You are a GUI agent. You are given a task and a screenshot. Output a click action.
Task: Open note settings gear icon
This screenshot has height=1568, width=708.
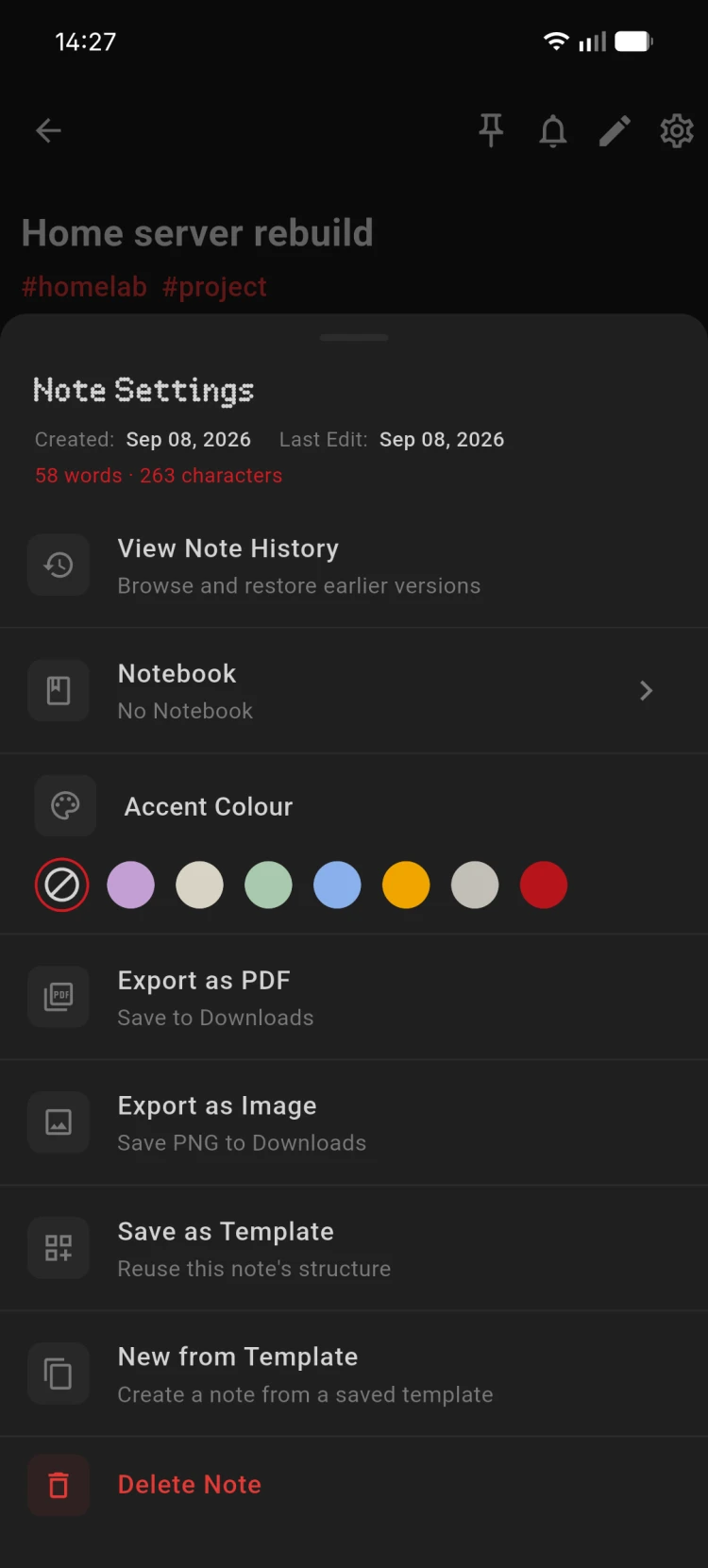677,131
